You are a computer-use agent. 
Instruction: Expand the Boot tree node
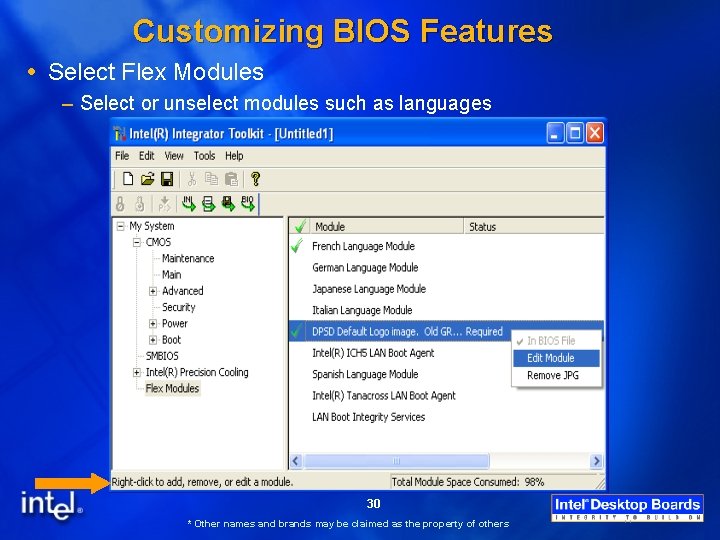[x=153, y=340]
